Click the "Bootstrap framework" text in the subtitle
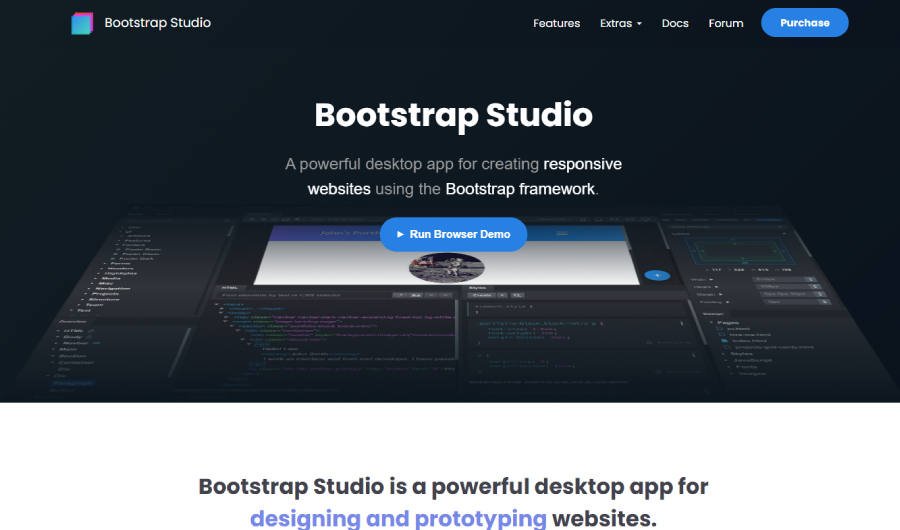900x530 pixels. tap(520, 189)
